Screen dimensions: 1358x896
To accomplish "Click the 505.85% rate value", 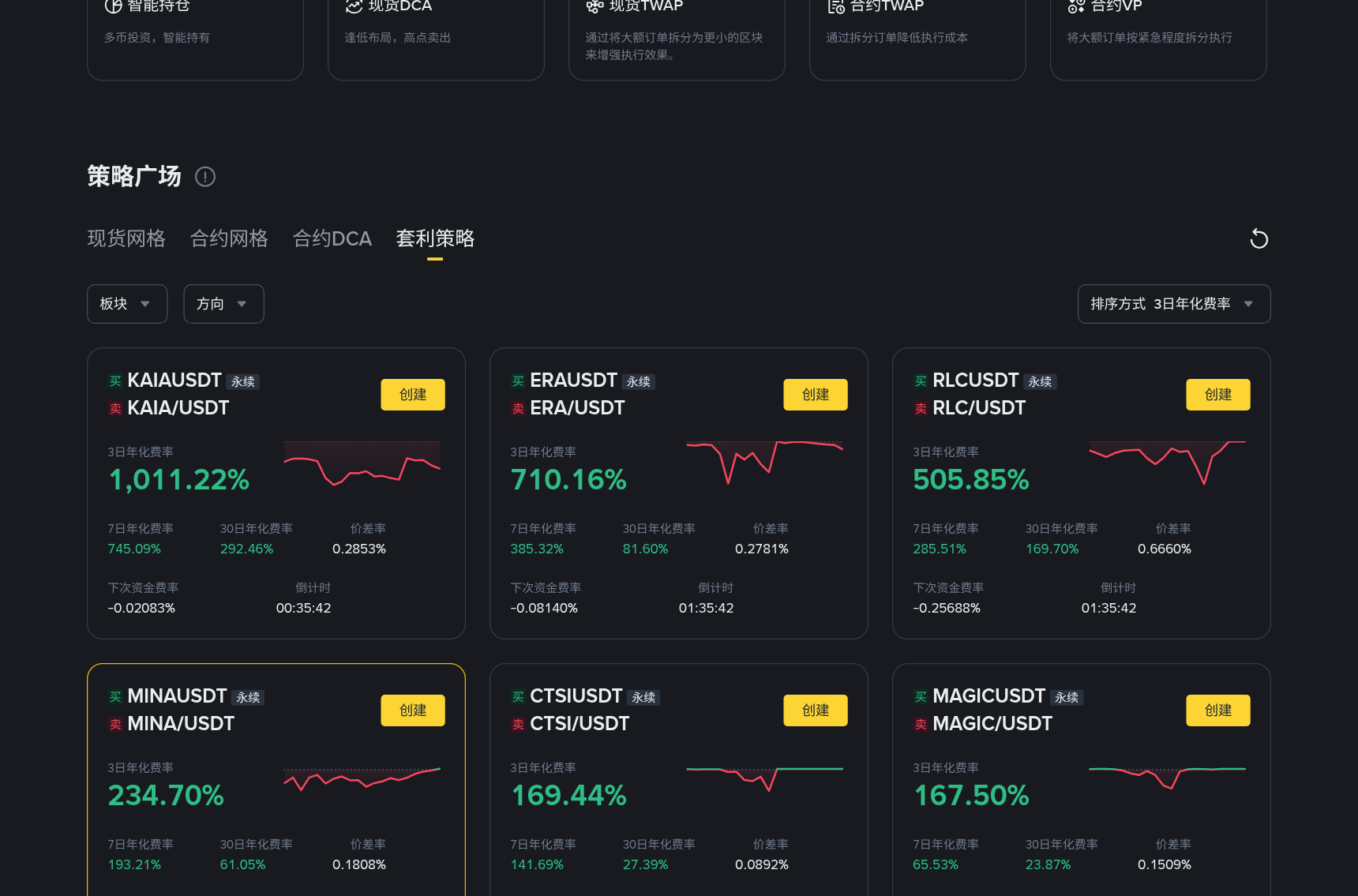I will [x=971, y=480].
